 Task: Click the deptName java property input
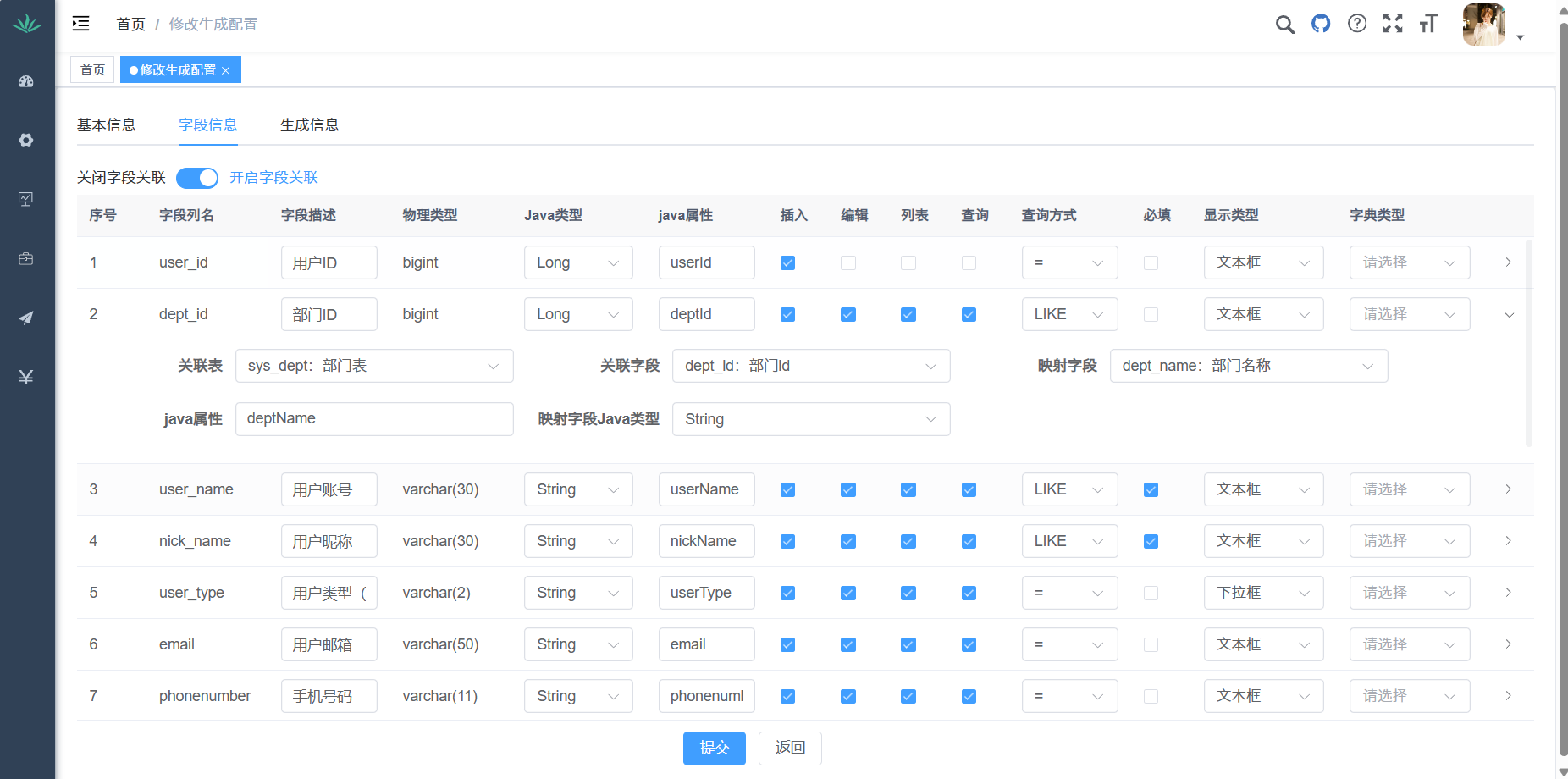pos(374,419)
